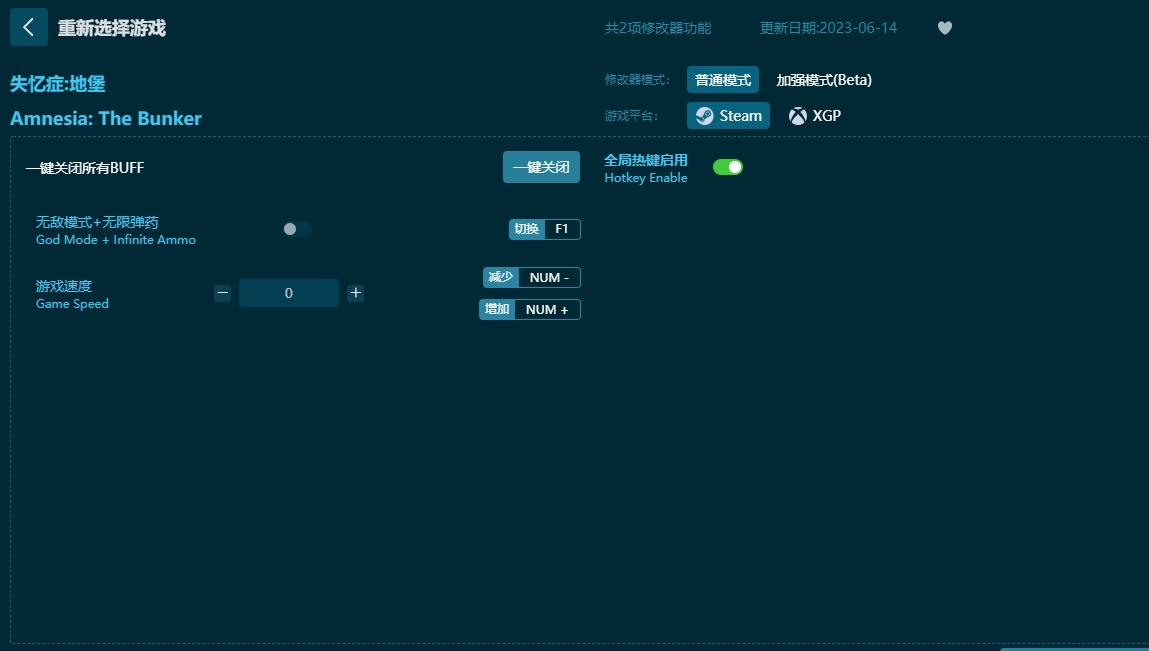Enable God Mode + Infinite Ammo toggle

(297, 229)
